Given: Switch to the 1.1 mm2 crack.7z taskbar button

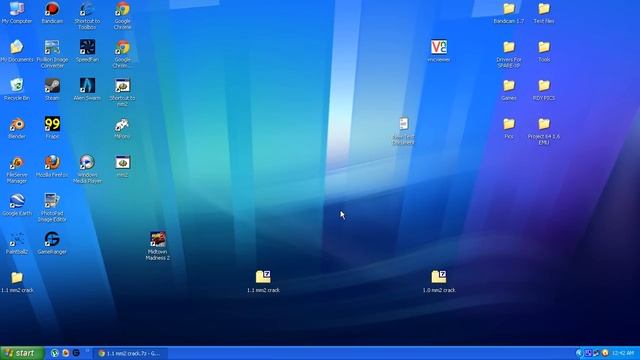Looking at the screenshot, I should tap(131, 353).
